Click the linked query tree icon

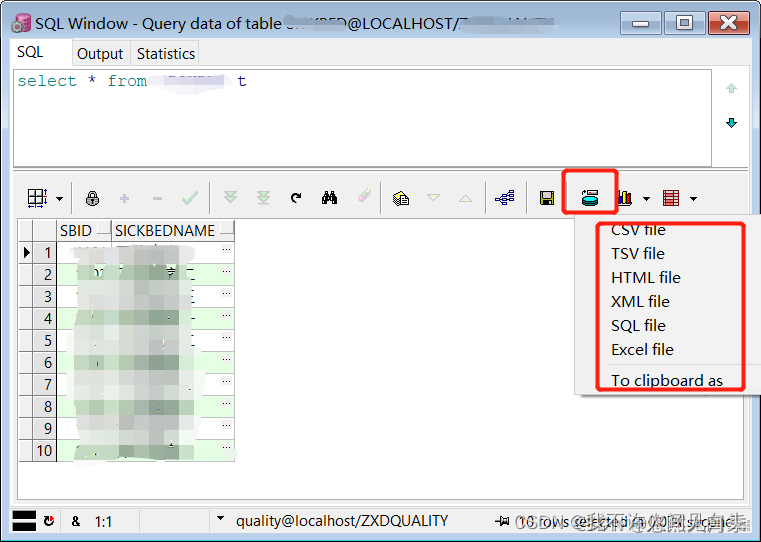pyautogui.click(x=505, y=198)
